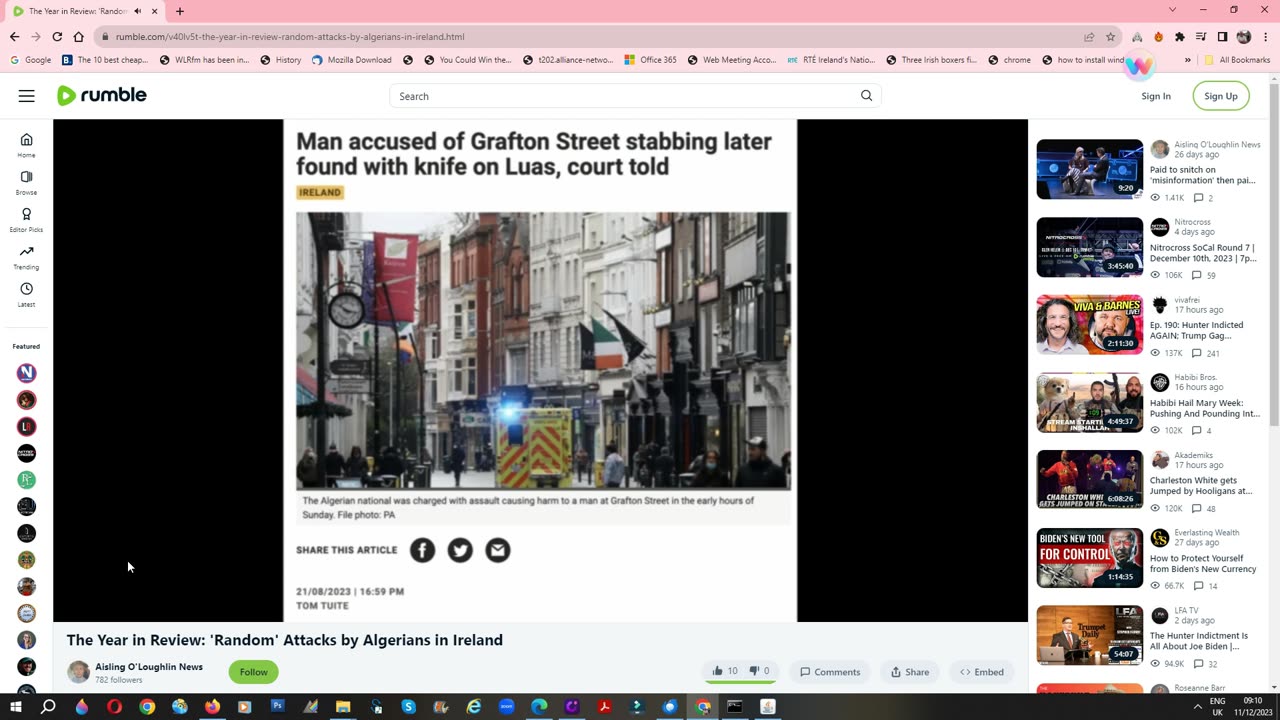Open Trending in Rumble sidebar
The height and width of the screenshot is (720, 1280).
click(26, 257)
